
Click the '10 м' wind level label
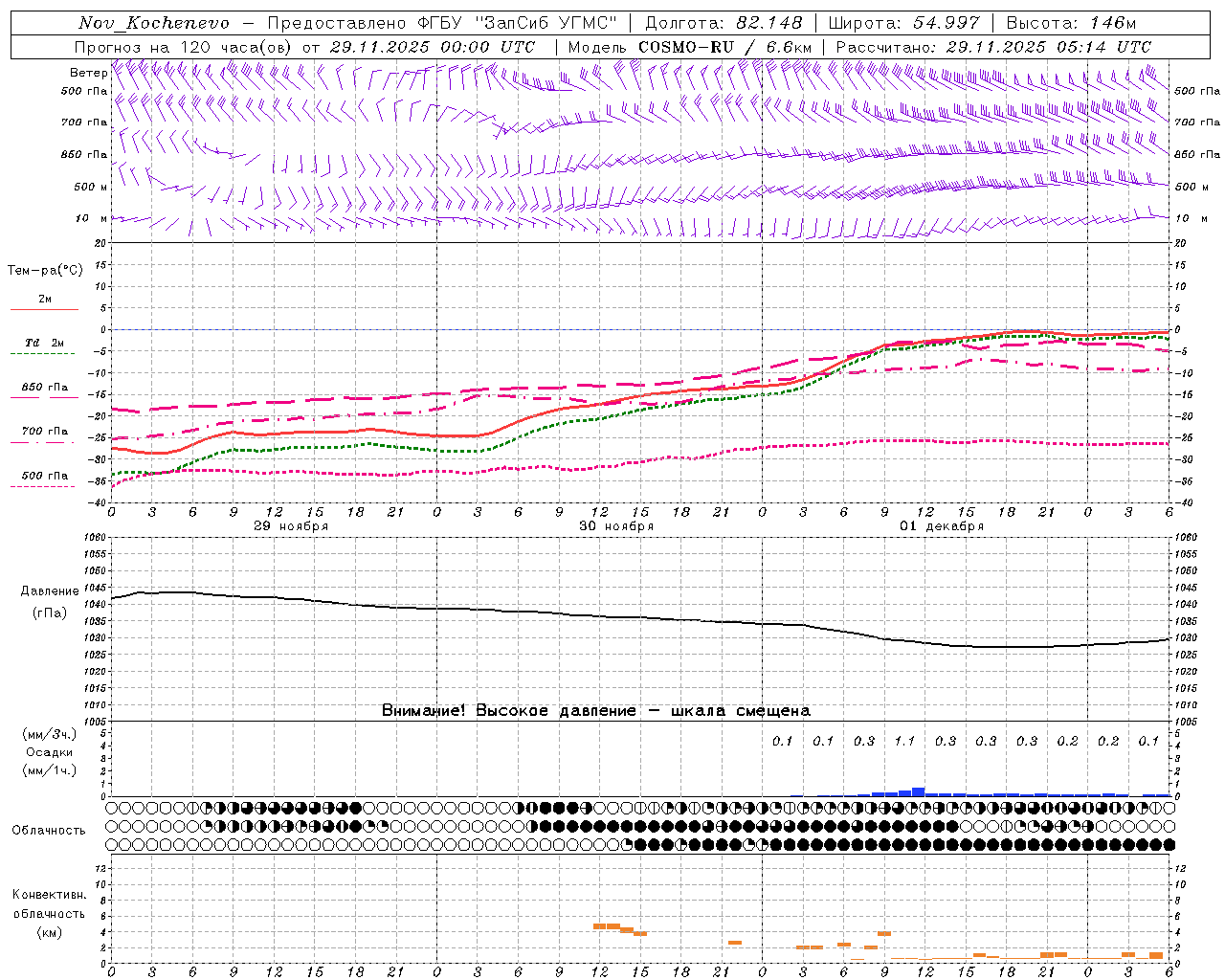(x=92, y=219)
